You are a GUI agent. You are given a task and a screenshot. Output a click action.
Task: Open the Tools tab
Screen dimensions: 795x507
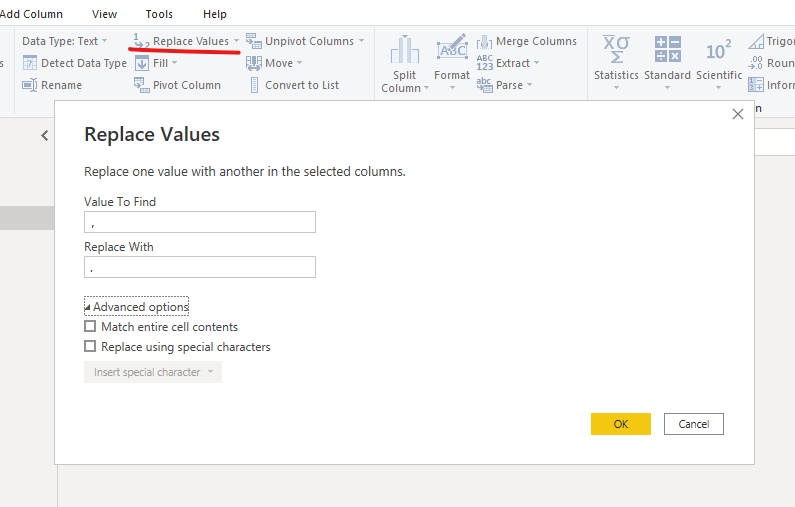pos(159,14)
